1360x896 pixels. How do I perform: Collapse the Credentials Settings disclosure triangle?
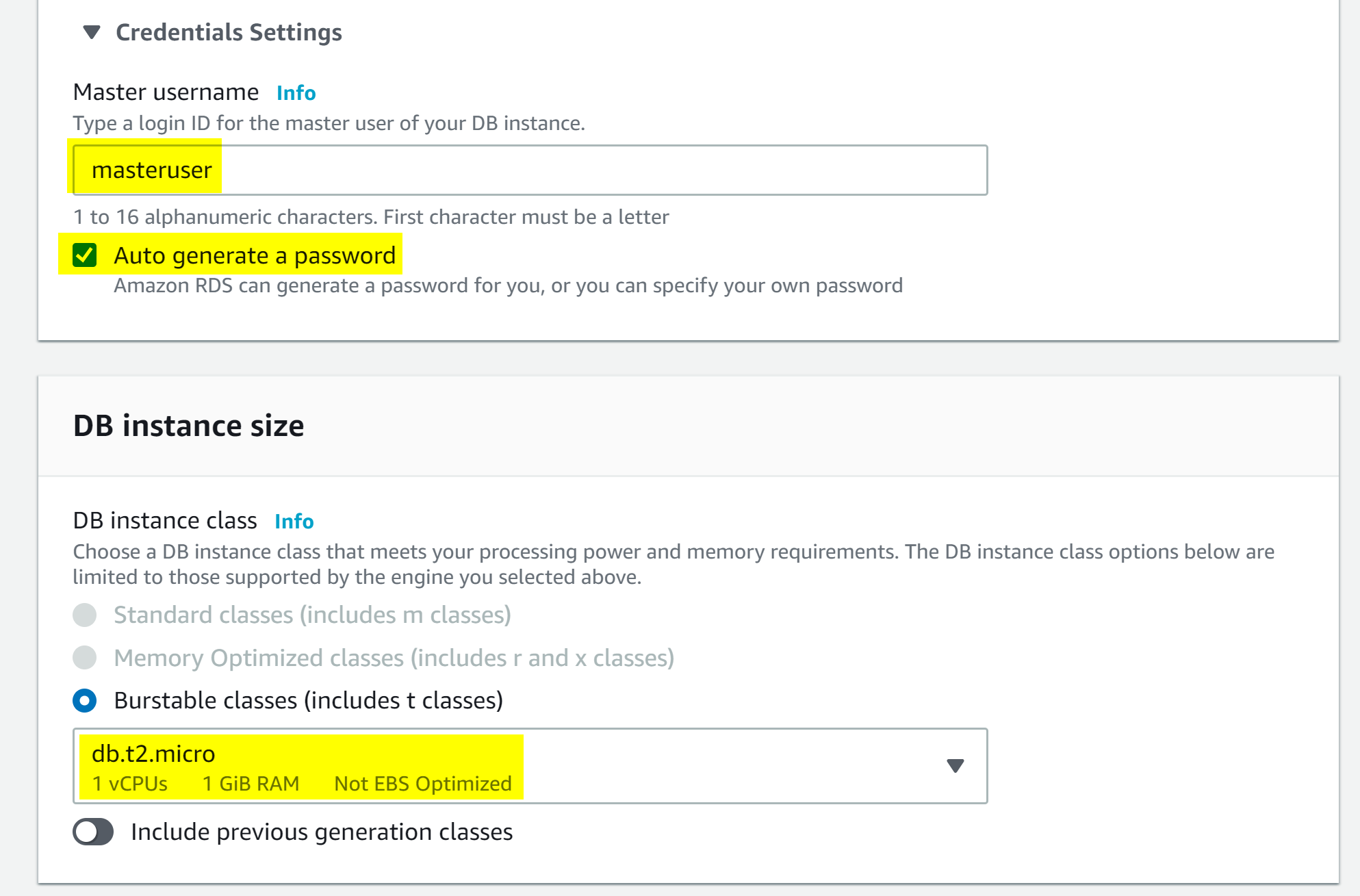(91, 32)
